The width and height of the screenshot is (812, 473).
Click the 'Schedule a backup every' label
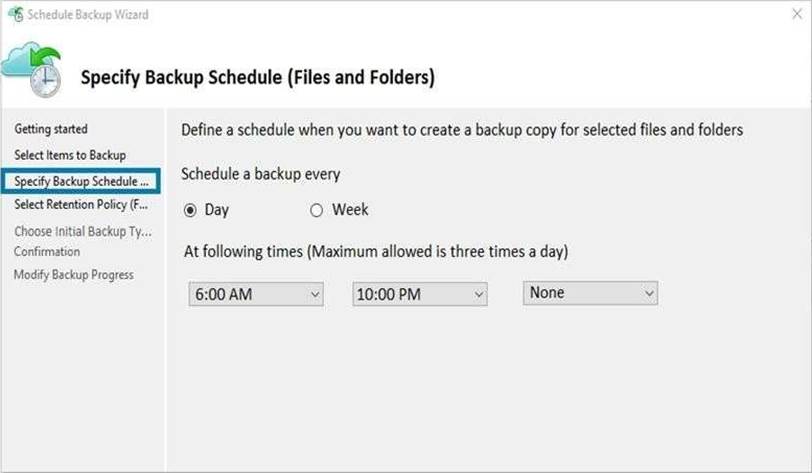point(261,174)
